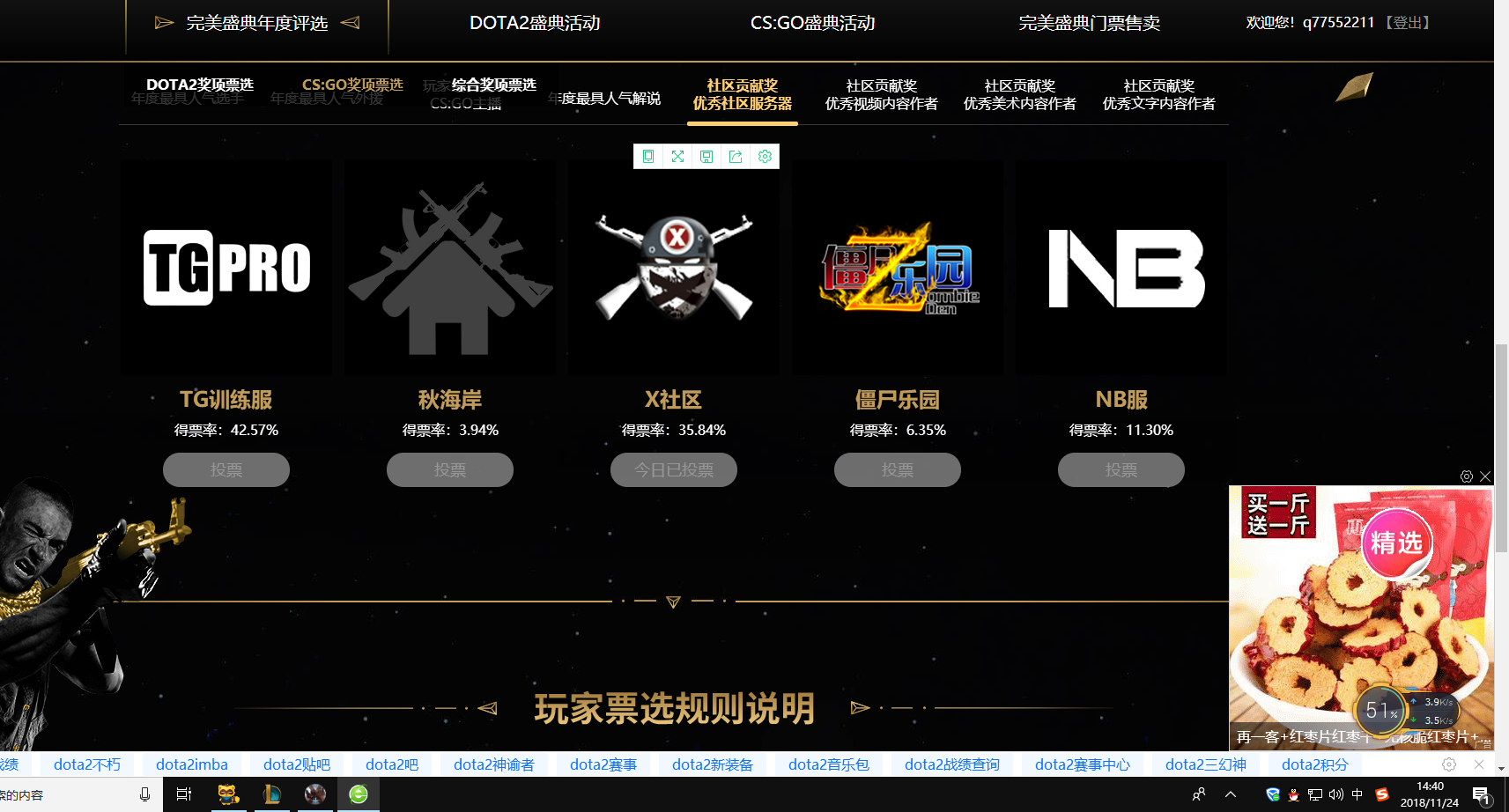
Task: Expand the hidden system tray icons chevron
Action: (x=1231, y=794)
